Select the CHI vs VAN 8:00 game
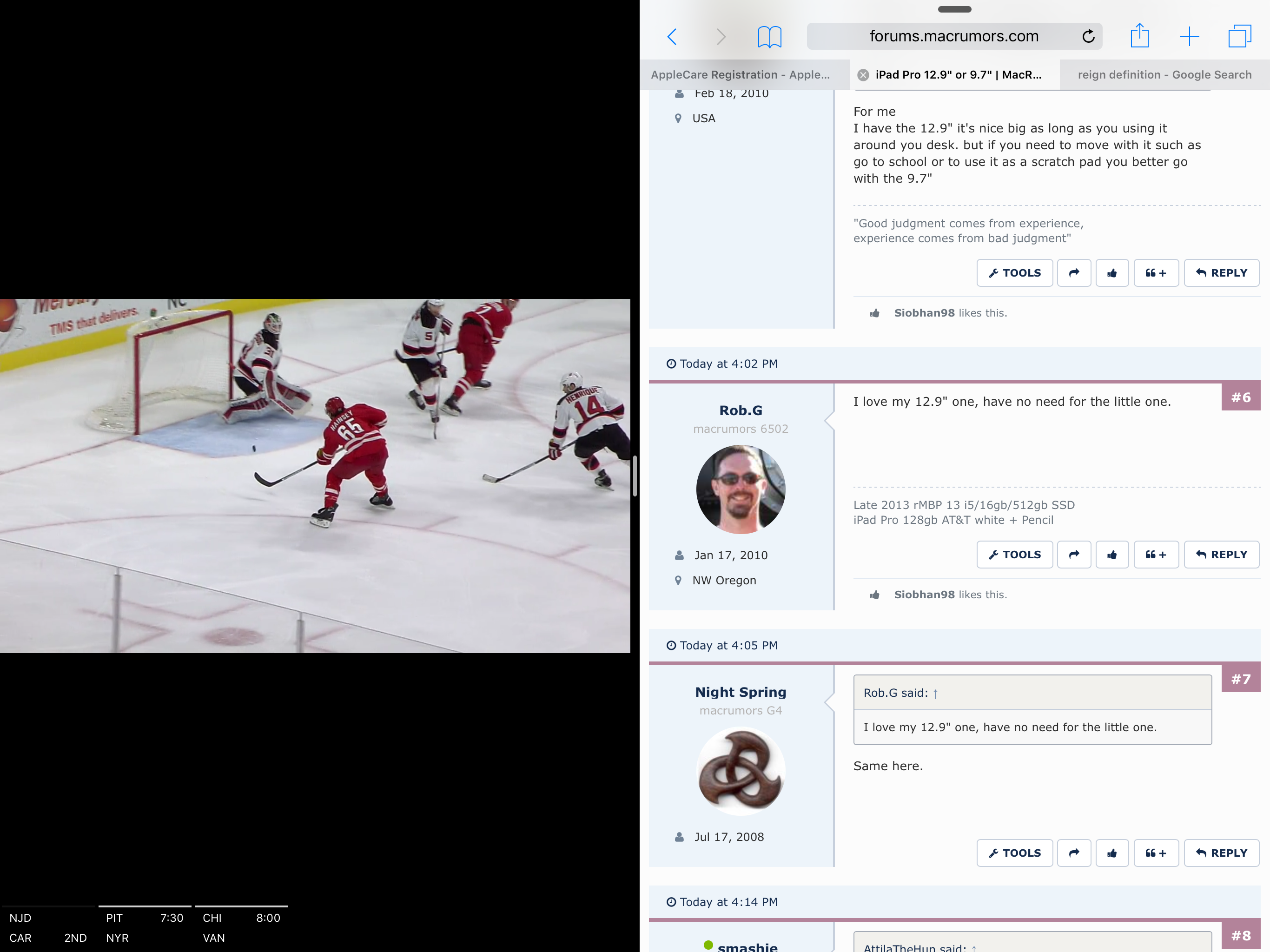The image size is (1270, 952). coord(241,928)
